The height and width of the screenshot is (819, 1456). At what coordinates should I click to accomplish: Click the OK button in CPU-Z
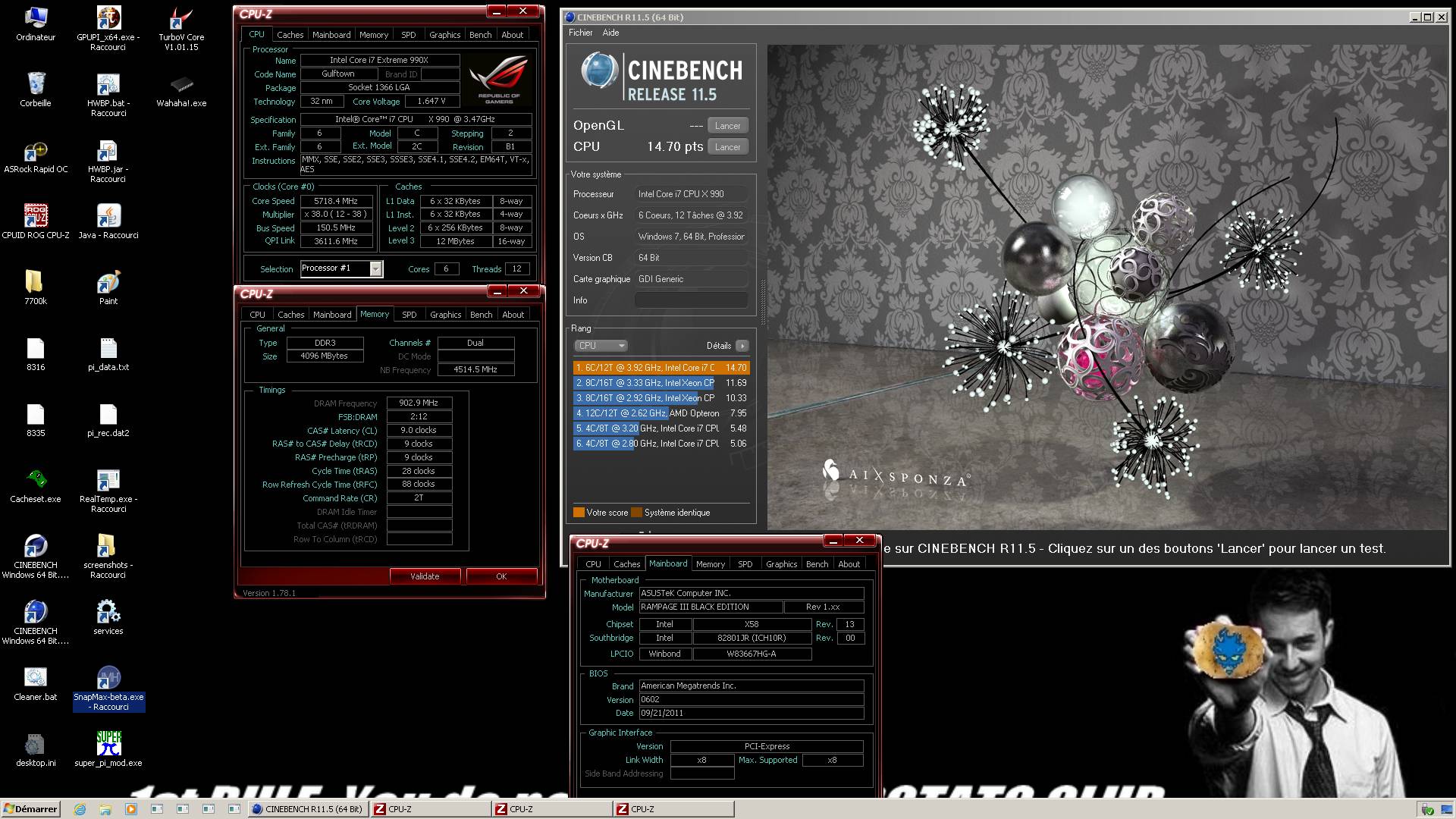coord(501,576)
